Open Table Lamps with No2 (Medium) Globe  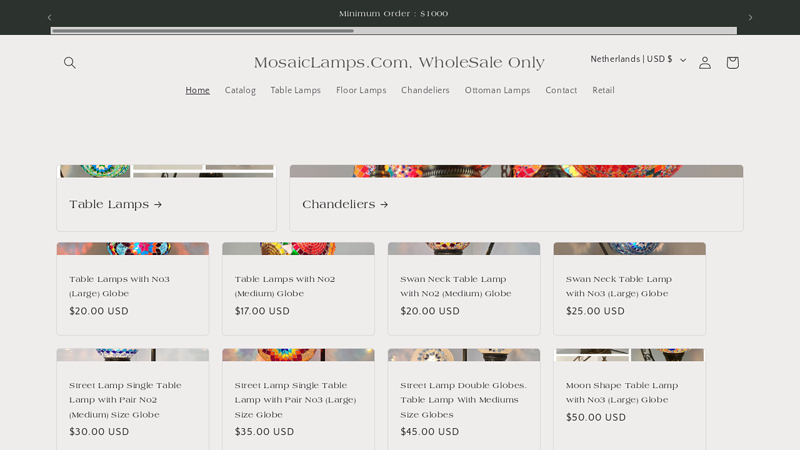point(285,286)
